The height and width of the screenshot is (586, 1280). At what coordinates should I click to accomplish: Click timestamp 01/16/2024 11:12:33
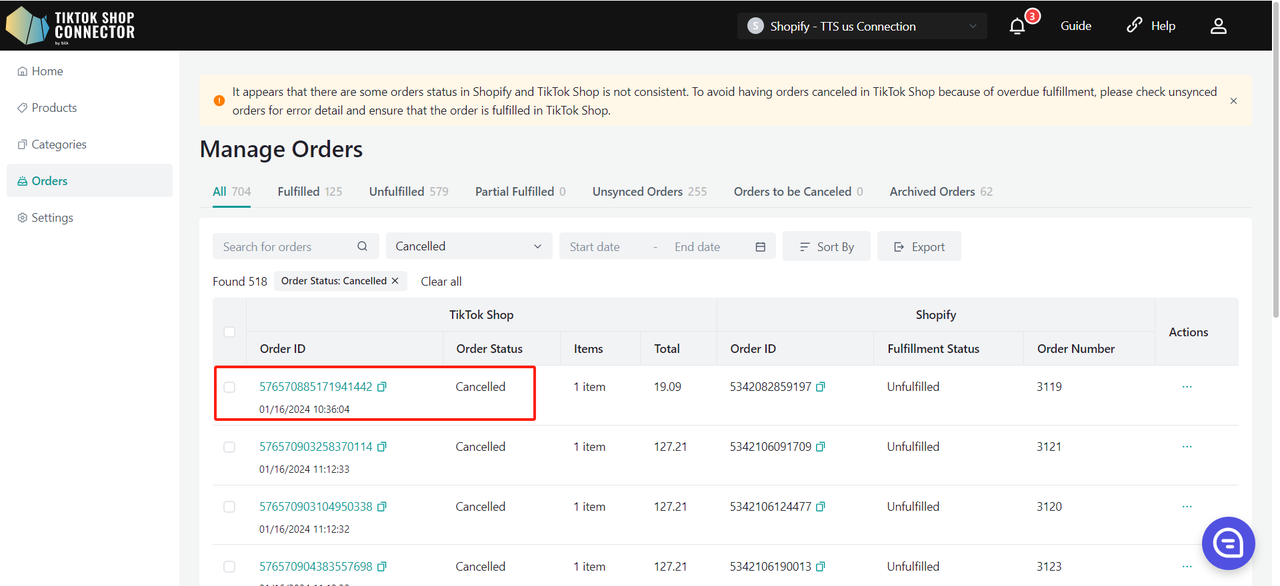point(304,469)
